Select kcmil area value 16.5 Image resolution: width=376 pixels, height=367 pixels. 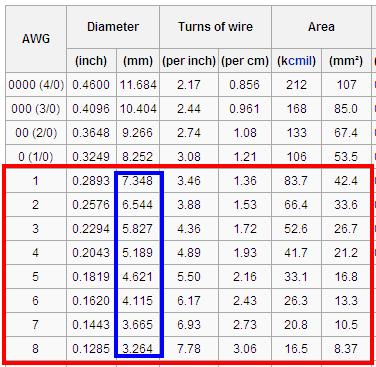tap(296, 349)
